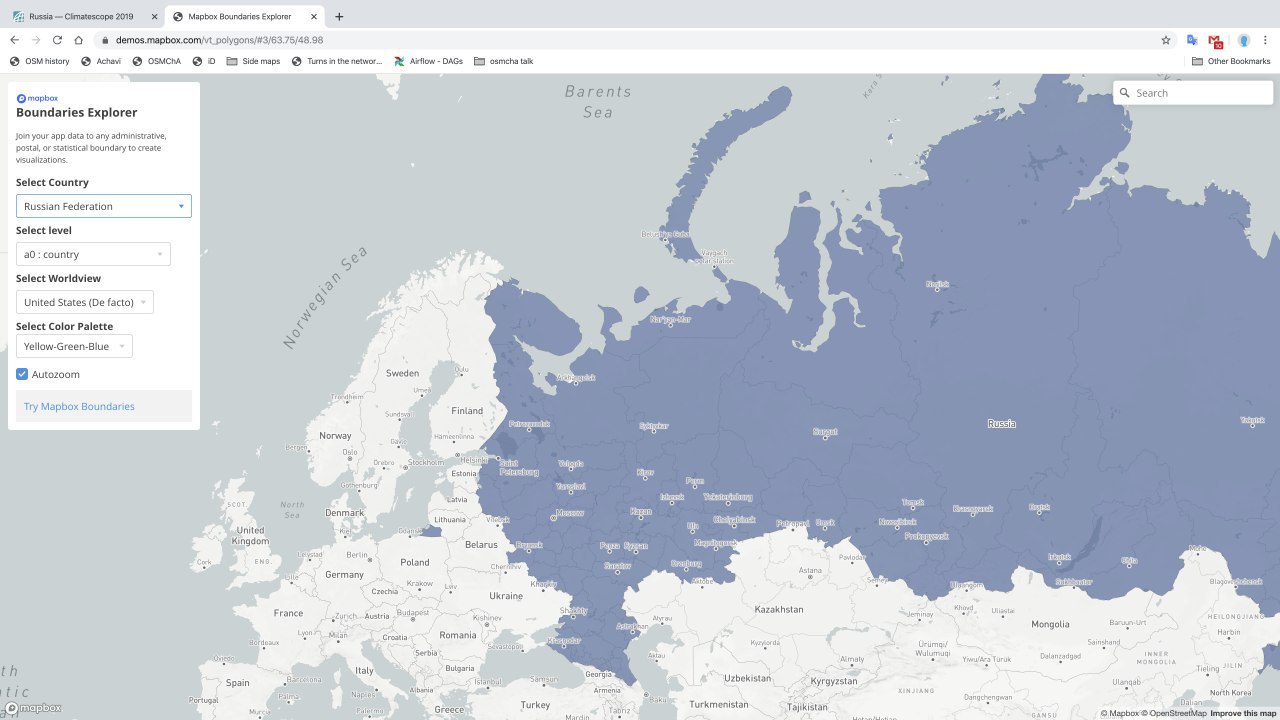Reload the current page
Viewport: 1280px width, 720px height.
click(x=57, y=40)
